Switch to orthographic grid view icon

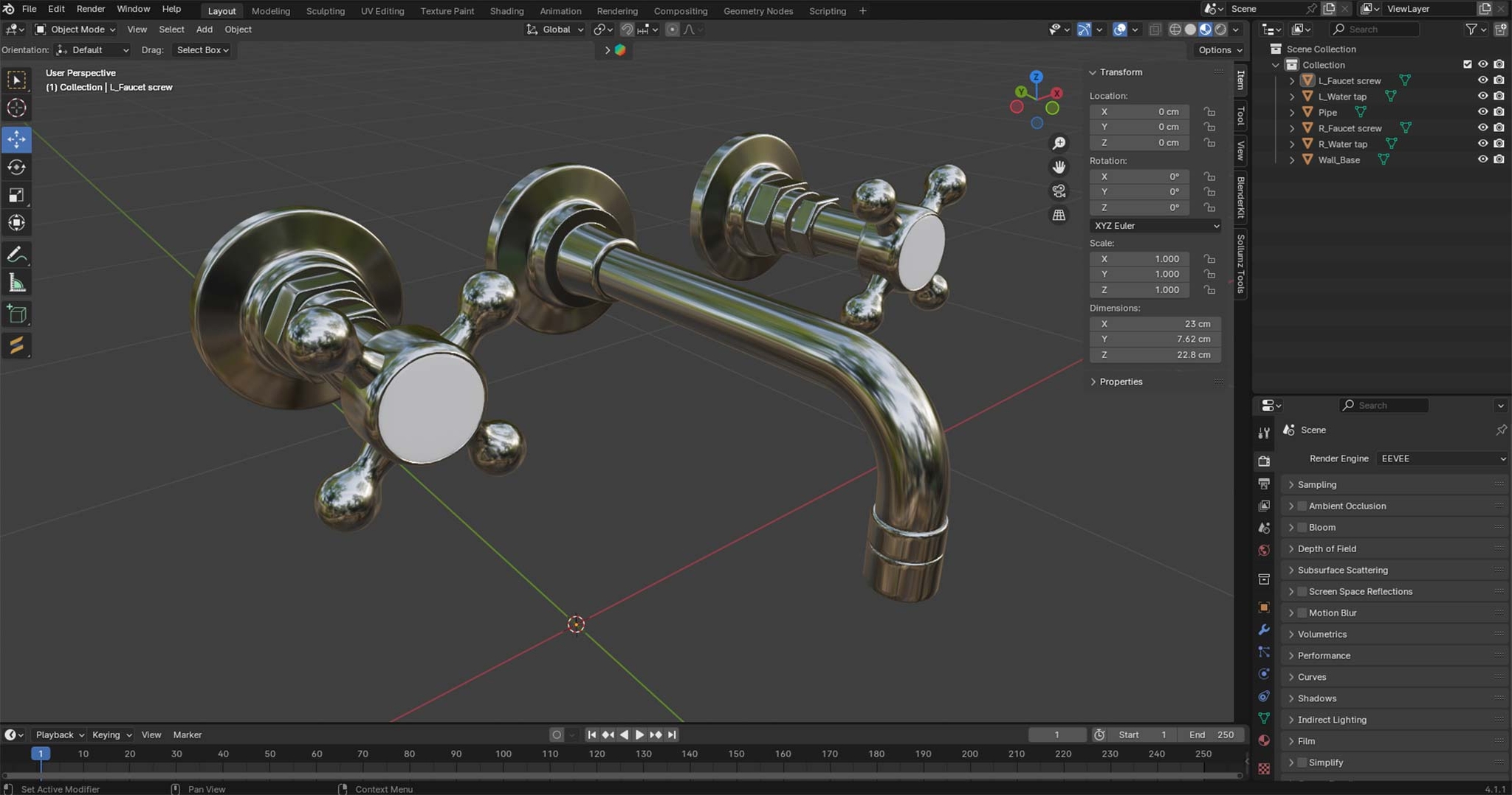click(x=1059, y=215)
